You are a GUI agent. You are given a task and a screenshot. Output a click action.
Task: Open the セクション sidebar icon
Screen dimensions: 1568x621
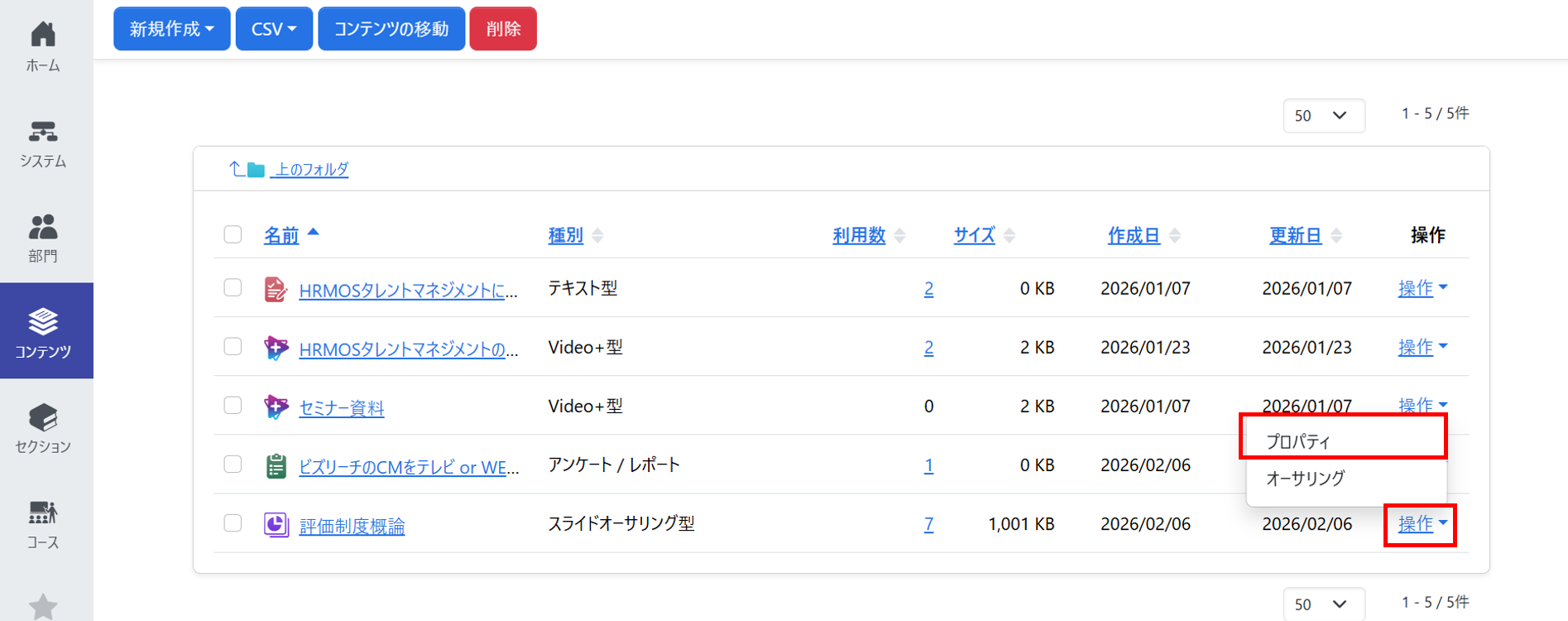tap(43, 417)
